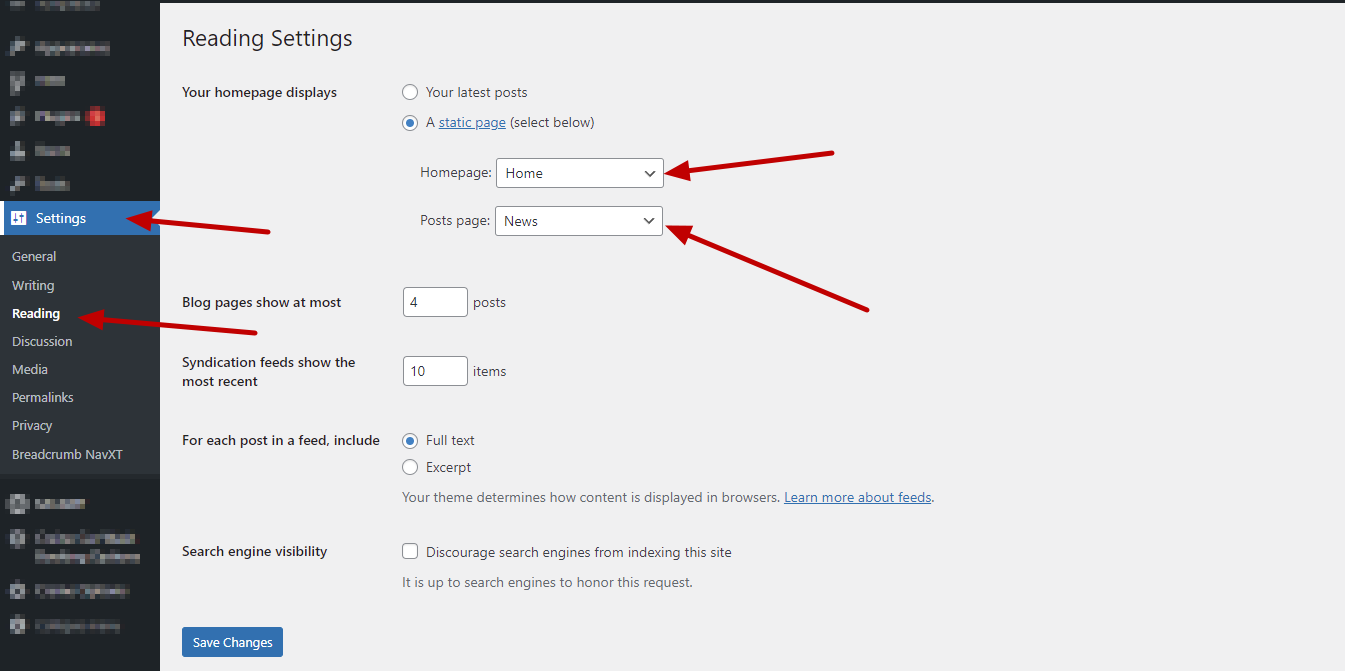
Task: Navigate to Media settings
Action: click(30, 369)
